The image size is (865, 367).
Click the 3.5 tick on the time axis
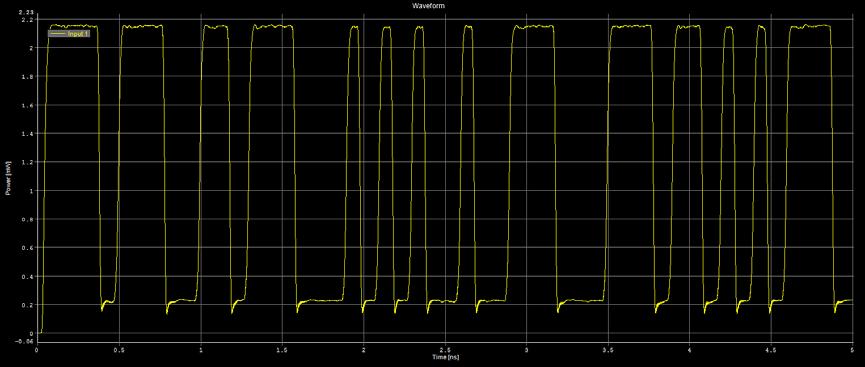point(608,350)
